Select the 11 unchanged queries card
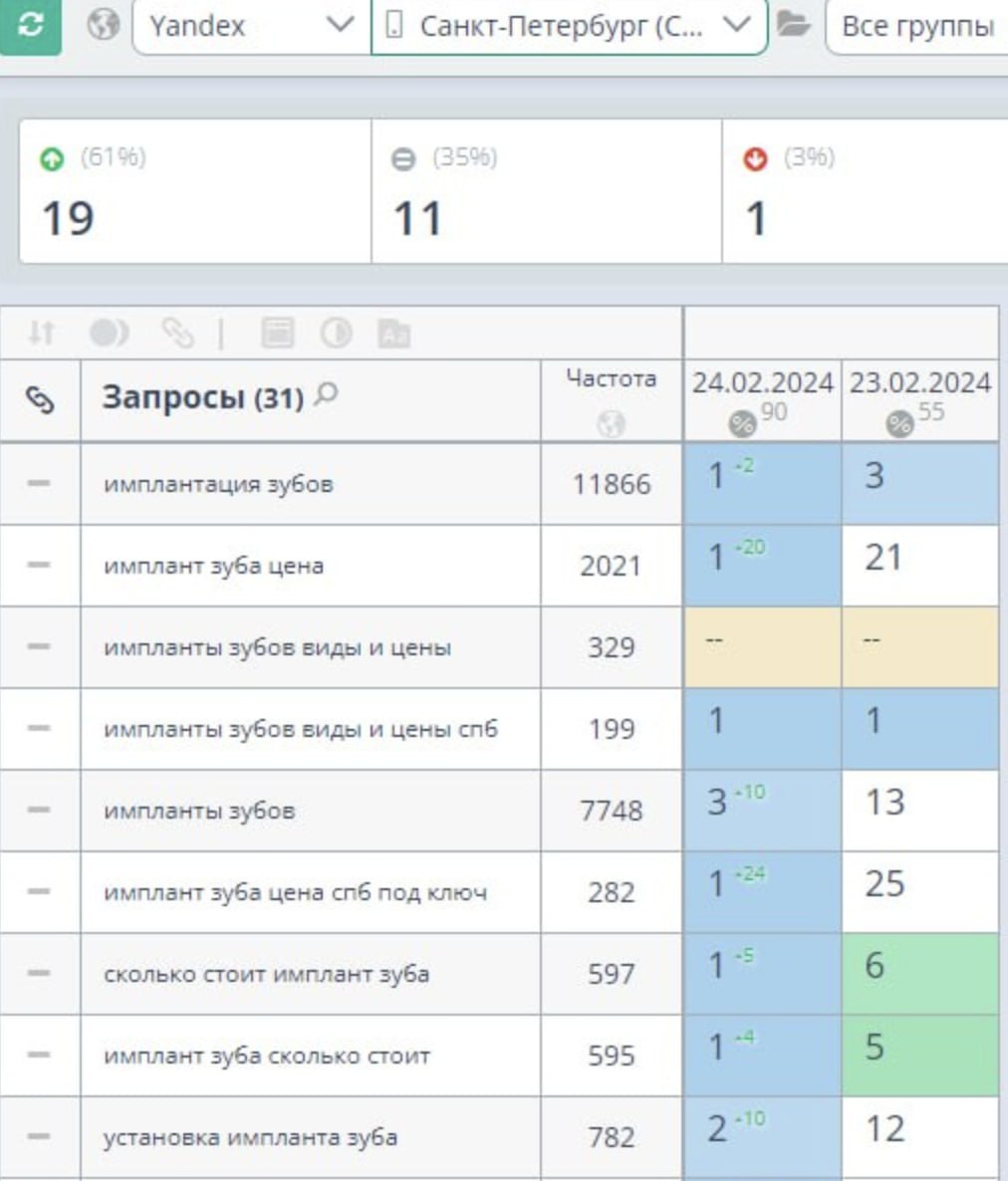This screenshot has width=1008, height=1181. 546,191
